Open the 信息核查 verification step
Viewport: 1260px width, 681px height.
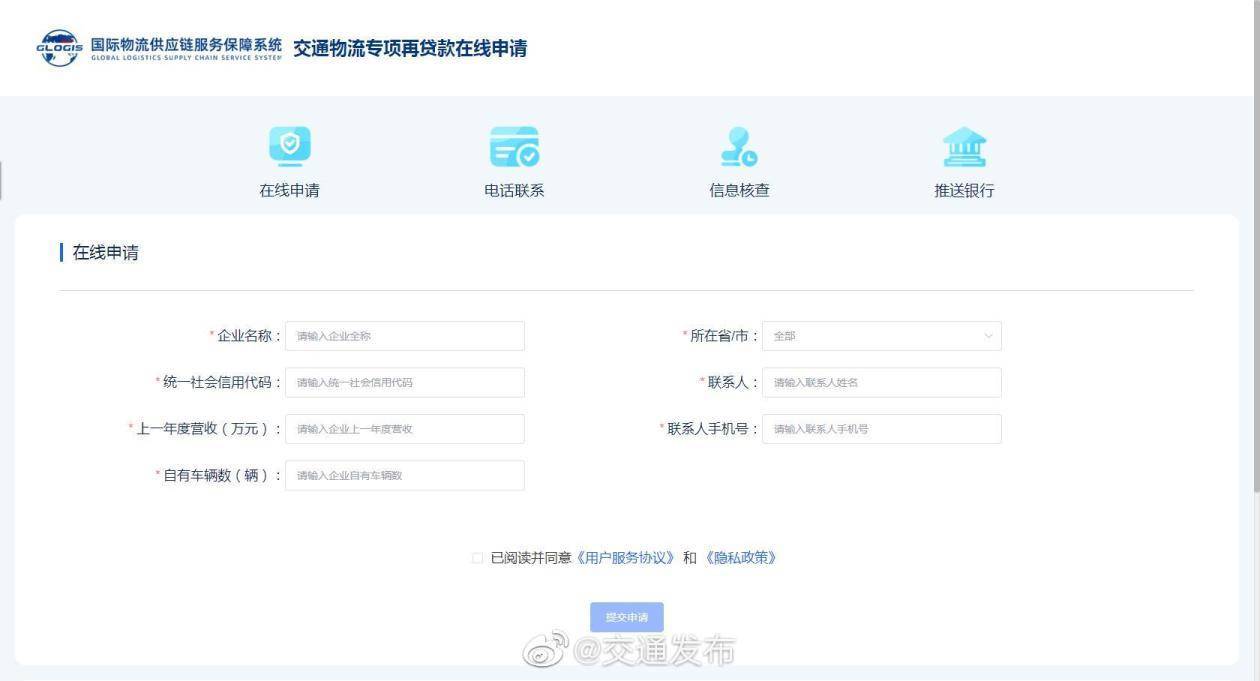pyautogui.click(x=738, y=191)
